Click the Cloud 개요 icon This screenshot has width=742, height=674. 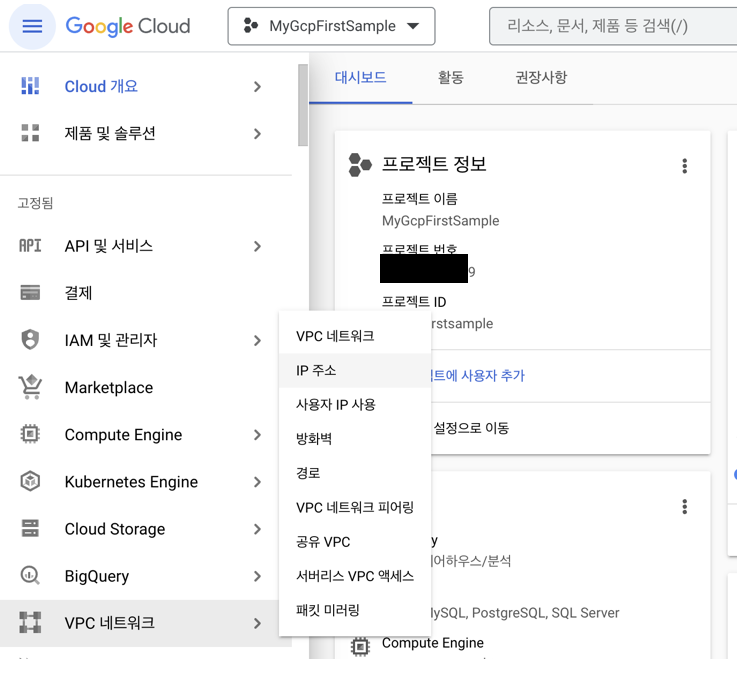coord(30,86)
